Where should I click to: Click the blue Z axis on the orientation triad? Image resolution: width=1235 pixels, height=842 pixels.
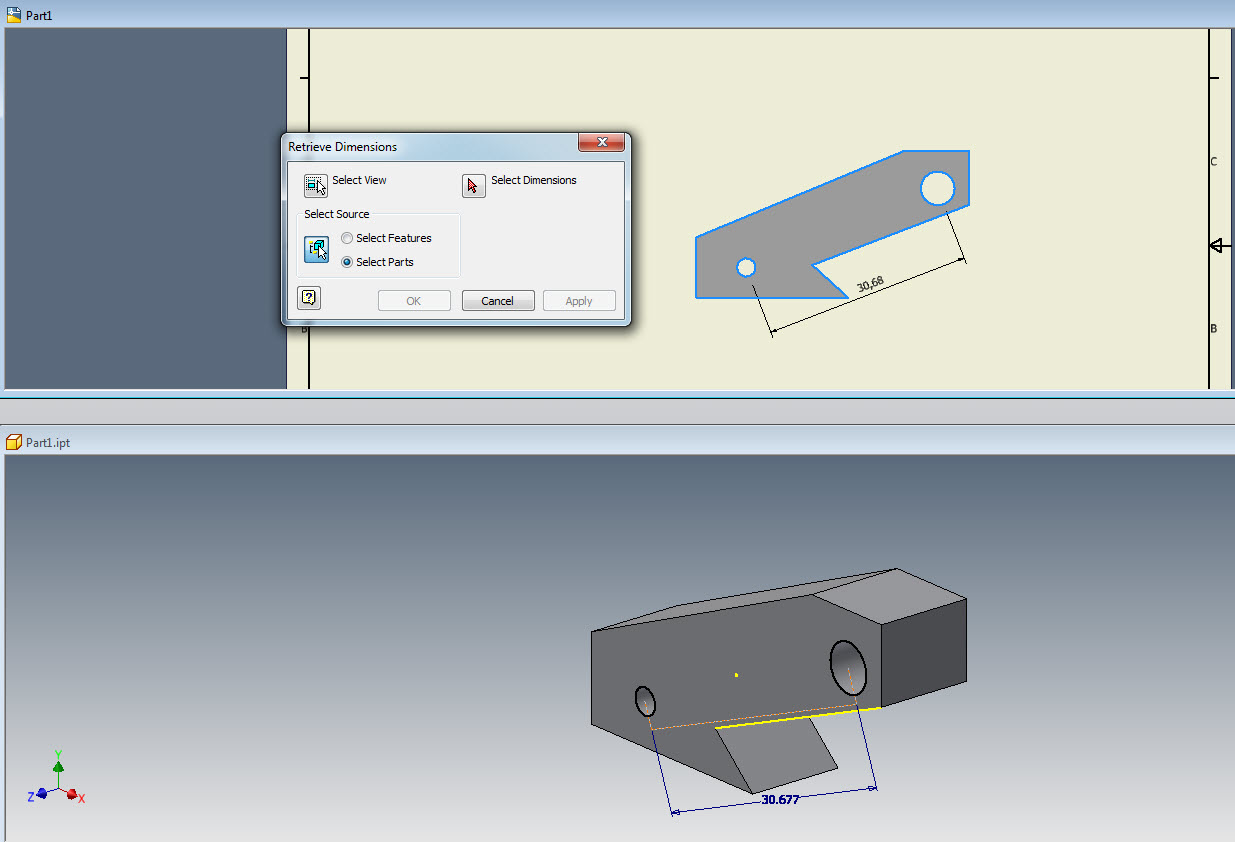point(41,795)
